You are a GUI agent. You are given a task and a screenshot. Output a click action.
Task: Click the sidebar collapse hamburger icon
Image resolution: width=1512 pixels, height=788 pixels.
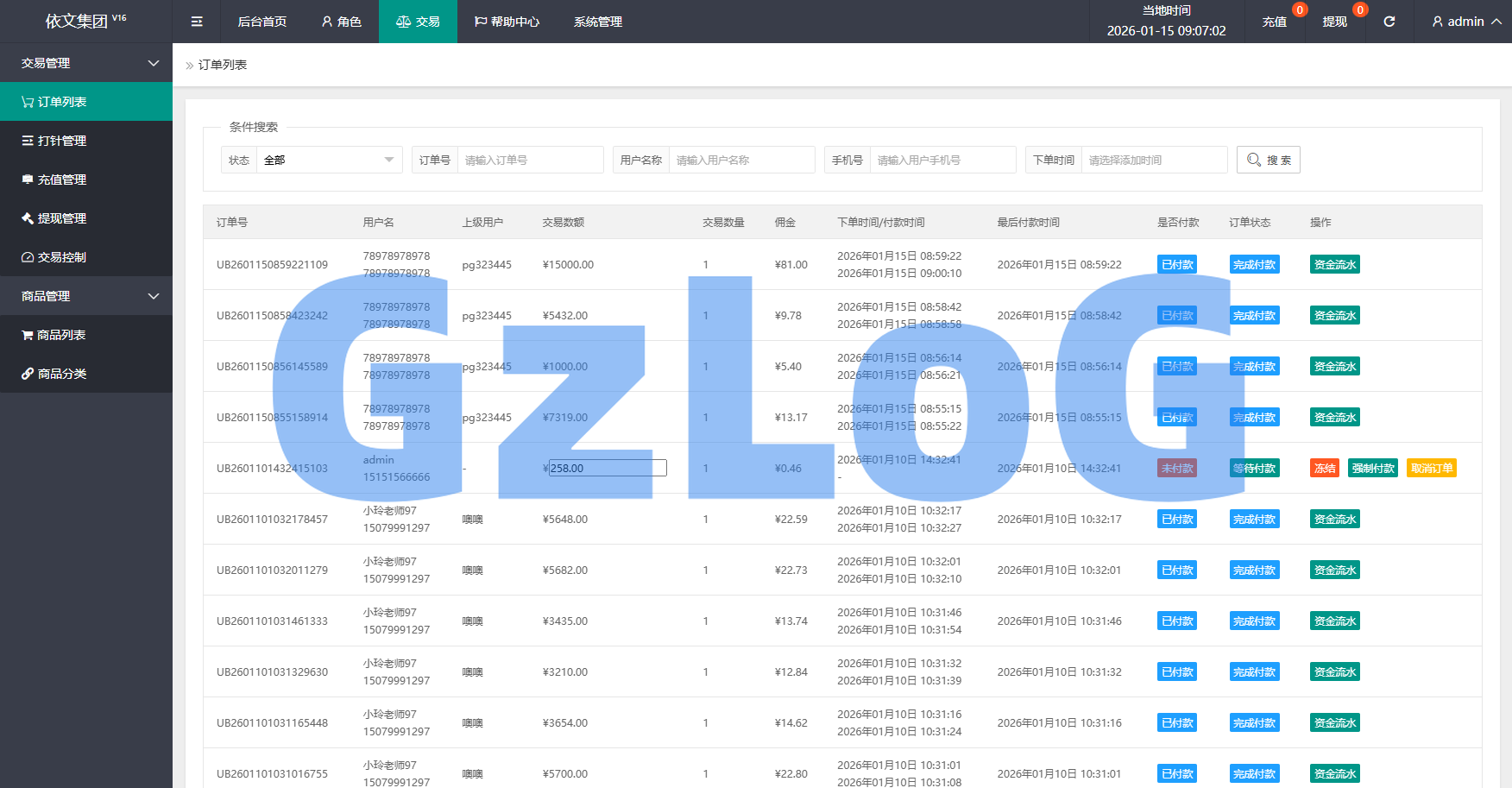coord(197,22)
